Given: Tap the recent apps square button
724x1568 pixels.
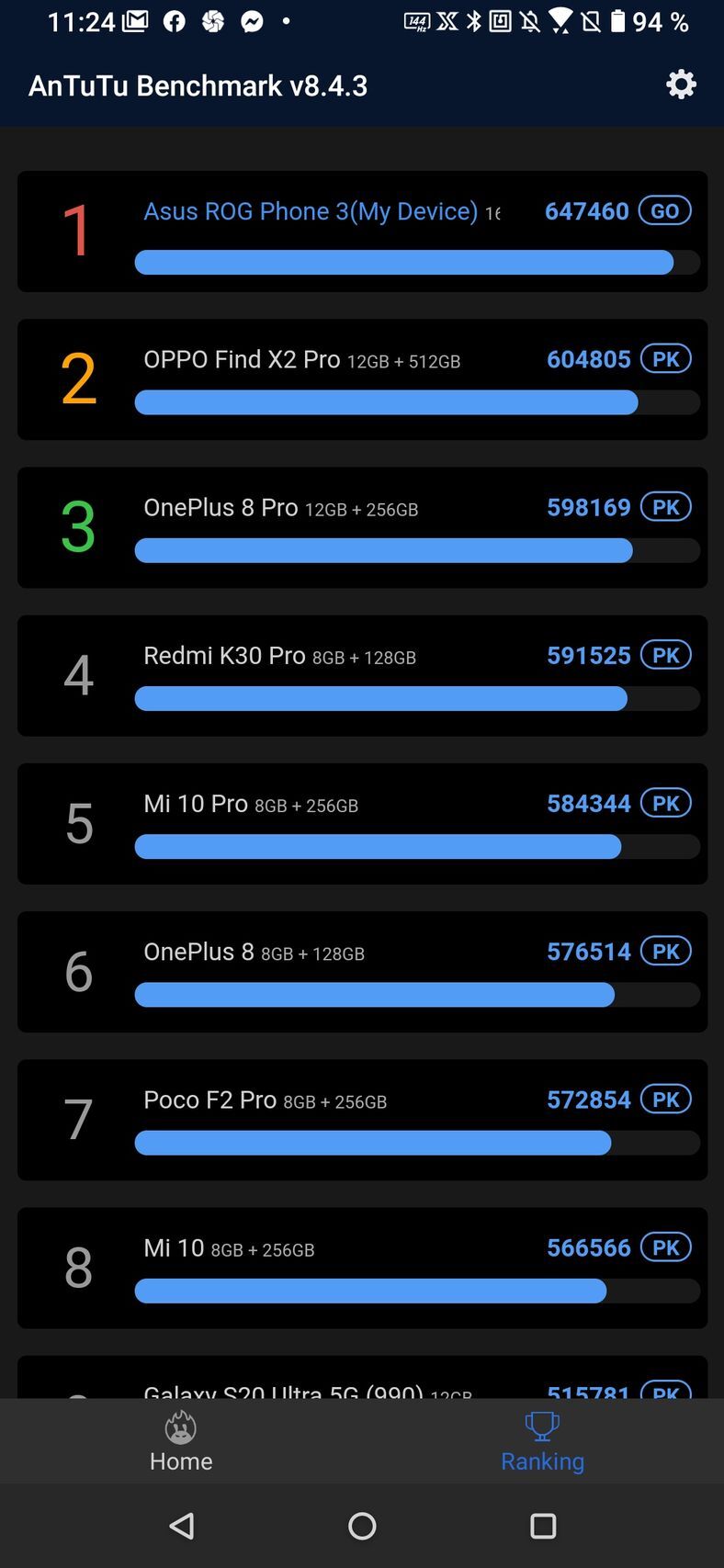Looking at the screenshot, I should click(543, 1526).
